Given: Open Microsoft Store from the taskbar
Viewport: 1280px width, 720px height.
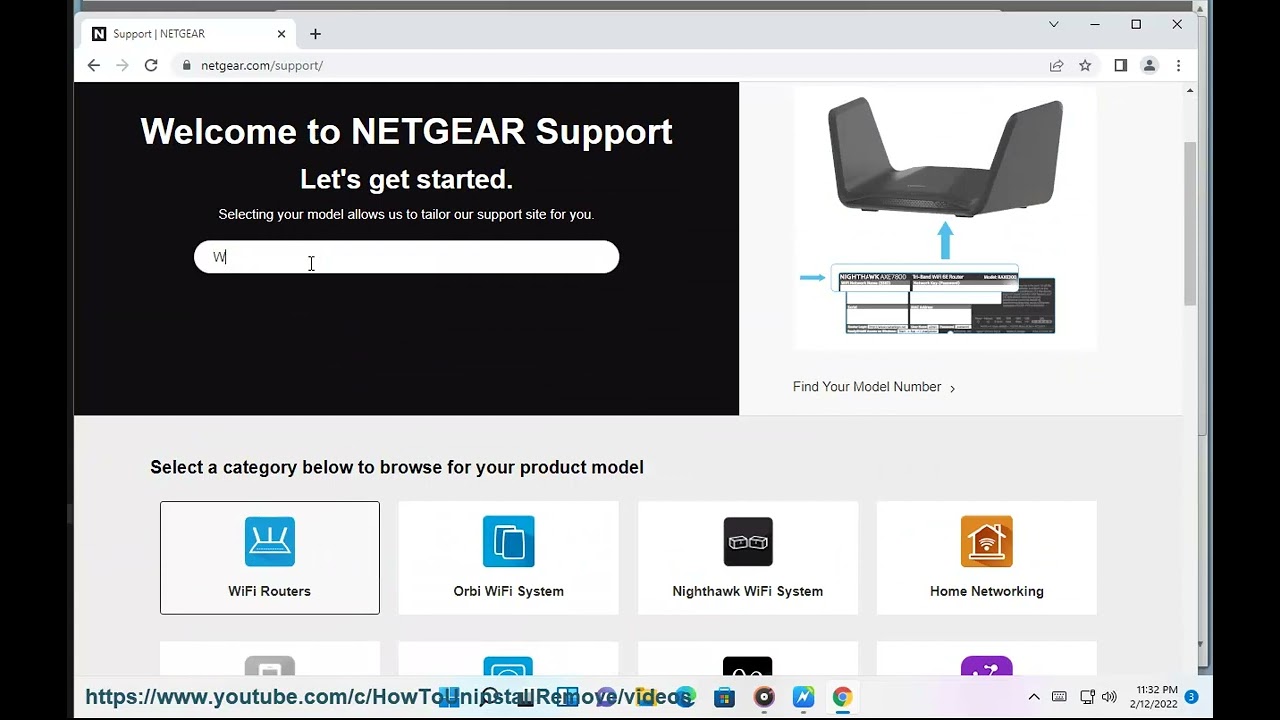Looking at the screenshot, I should coord(725,697).
